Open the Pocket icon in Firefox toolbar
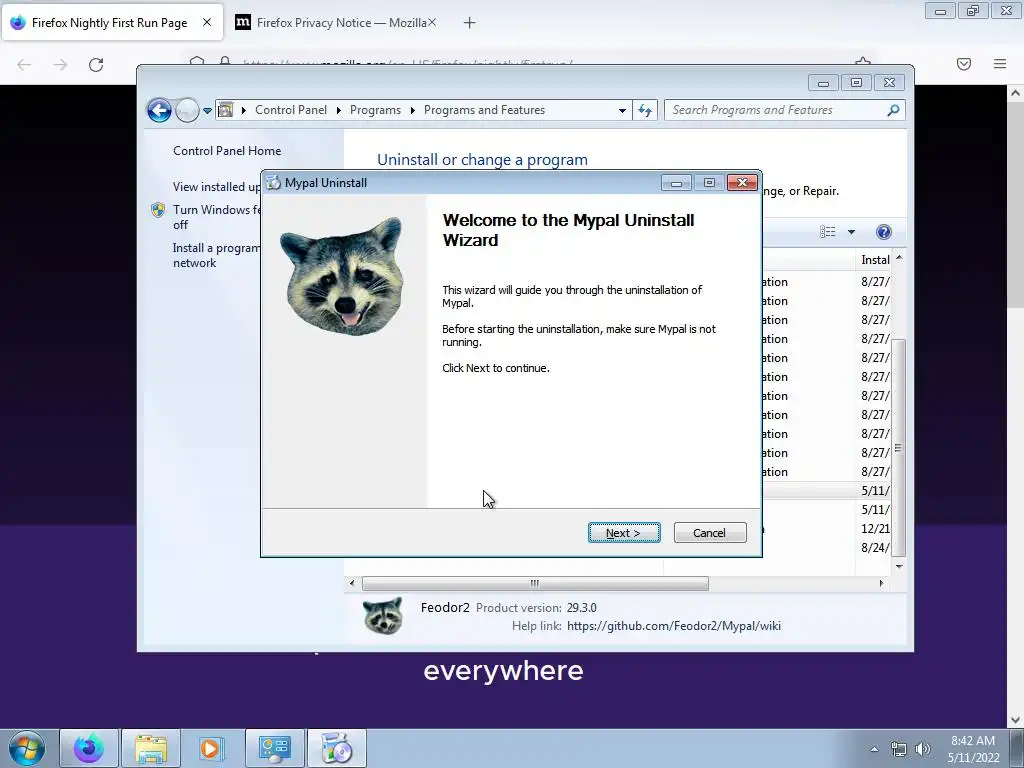Viewport: 1024px width, 768px height. pyautogui.click(x=963, y=64)
